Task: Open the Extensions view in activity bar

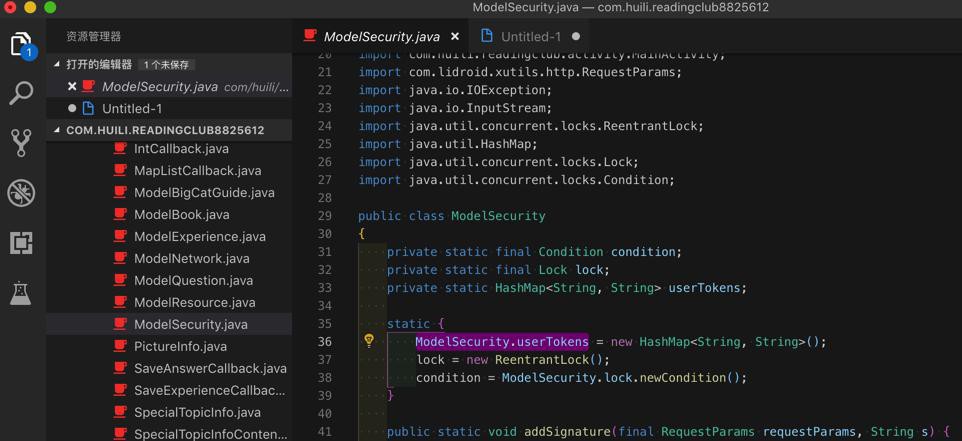Action: 21,244
